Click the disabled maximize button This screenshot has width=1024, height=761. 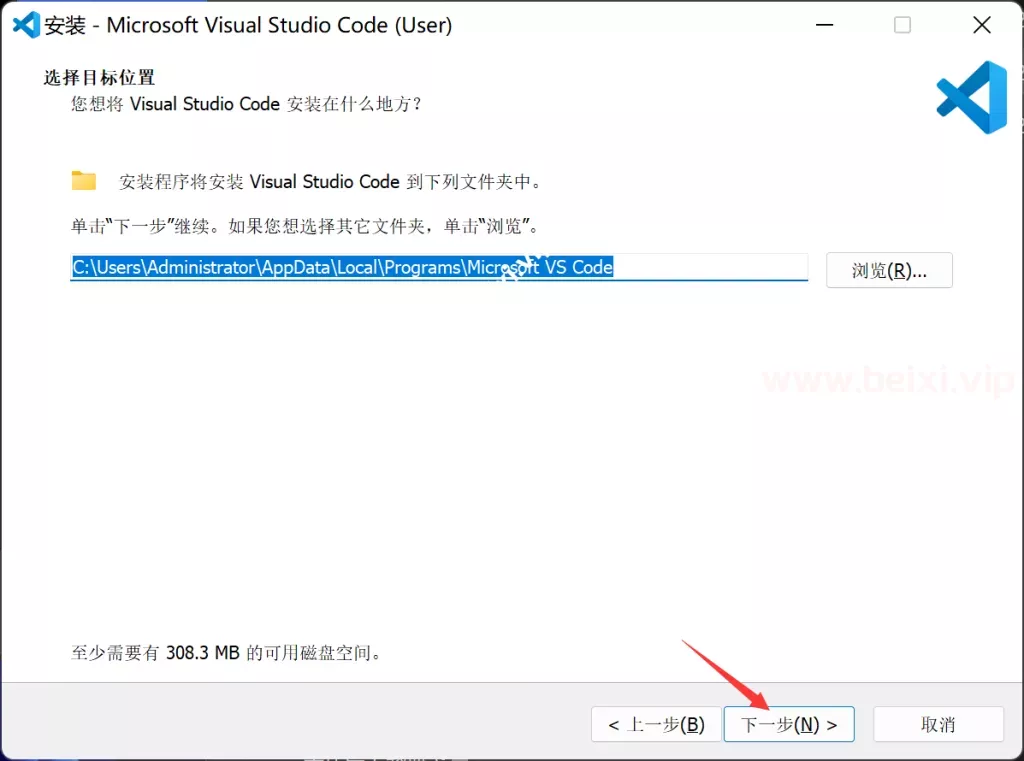(903, 25)
